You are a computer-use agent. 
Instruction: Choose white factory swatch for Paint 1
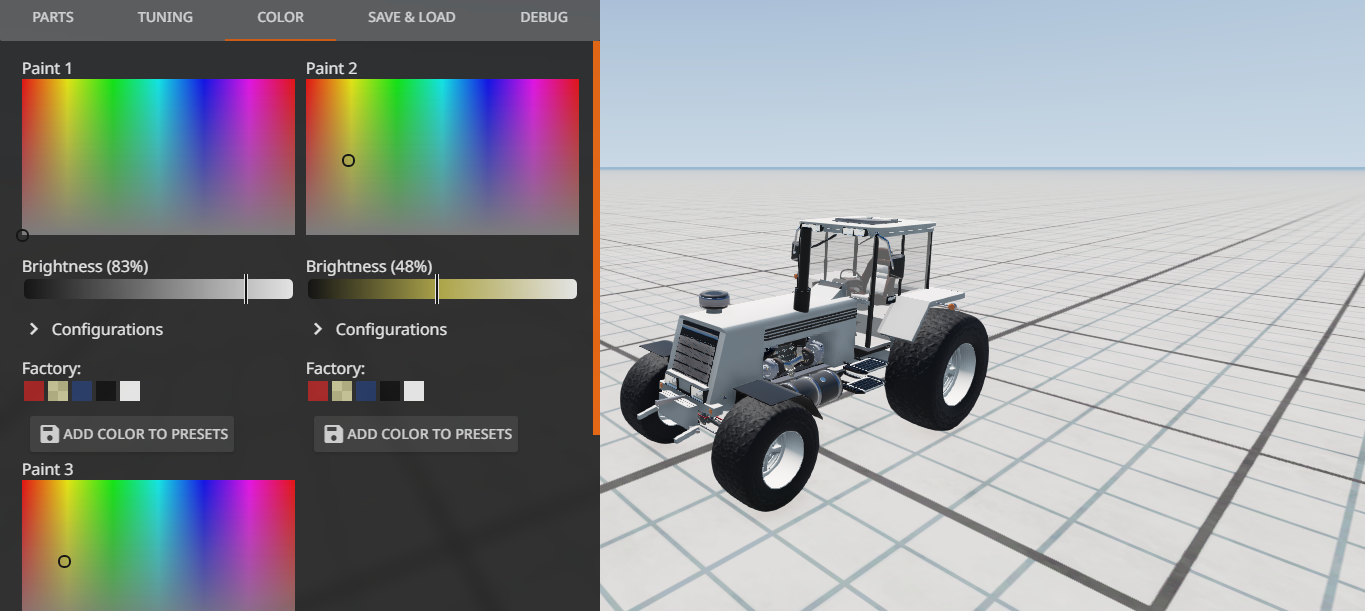point(130,391)
